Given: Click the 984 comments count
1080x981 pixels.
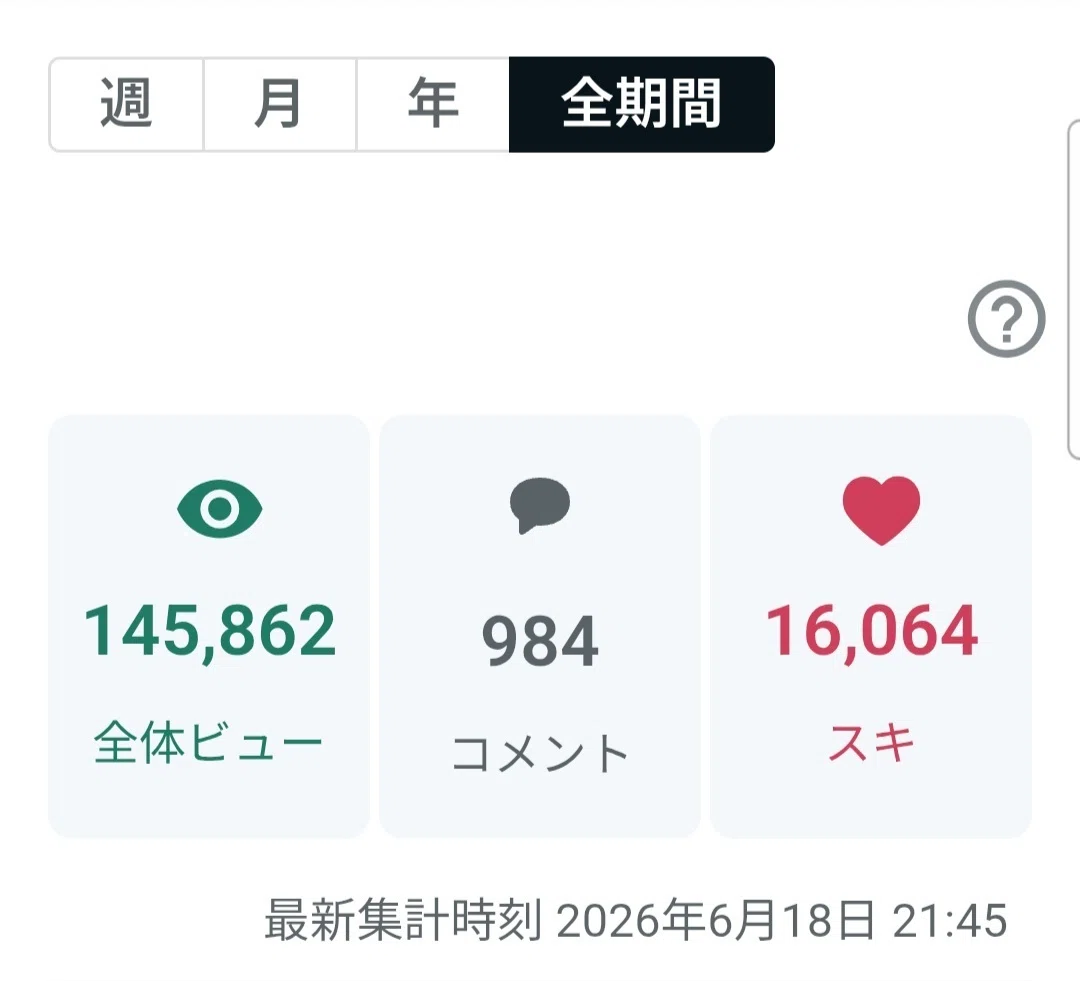Looking at the screenshot, I should click(x=540, y=641).
